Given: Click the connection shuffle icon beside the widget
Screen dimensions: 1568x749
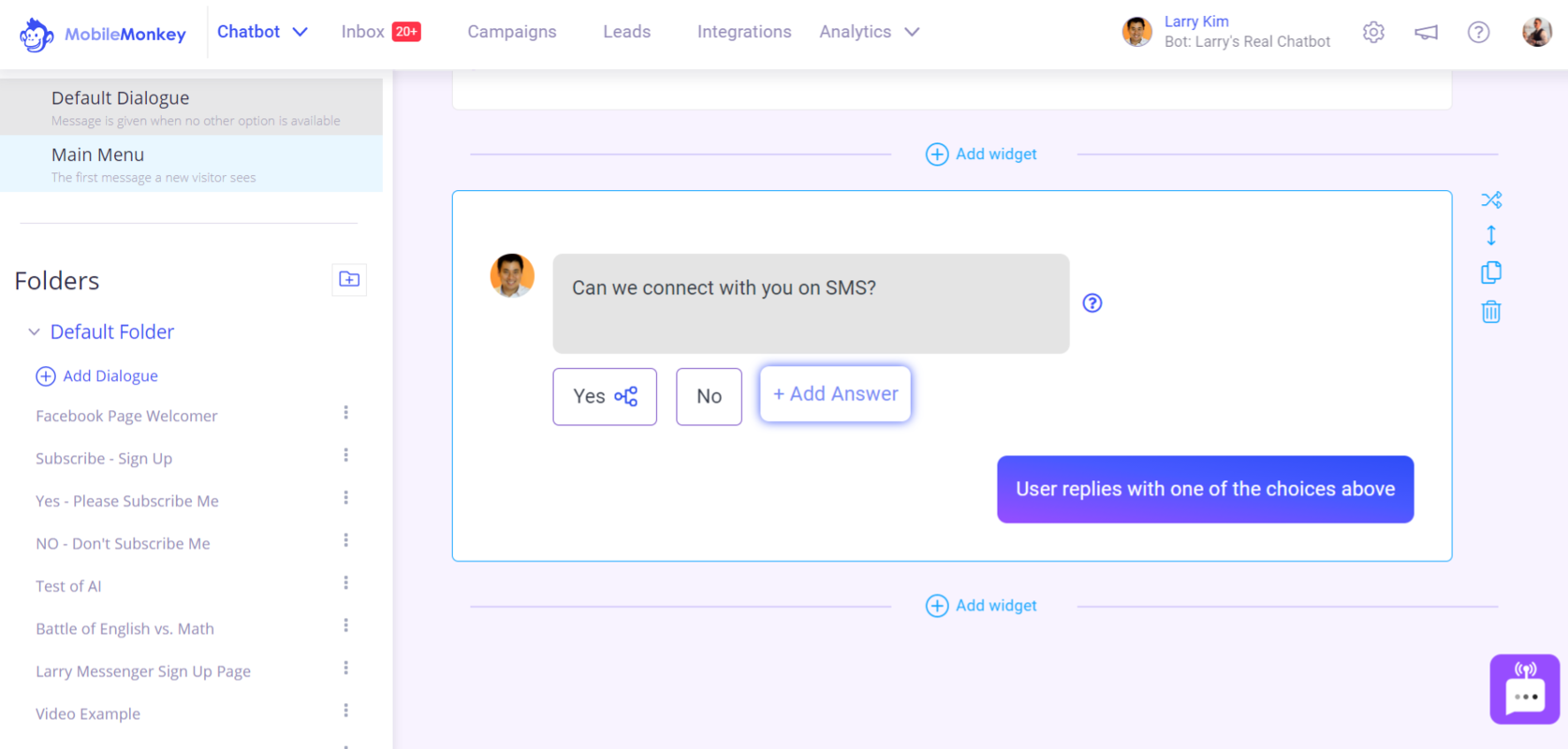Looking at the screenshot, I should point(1491,199).
